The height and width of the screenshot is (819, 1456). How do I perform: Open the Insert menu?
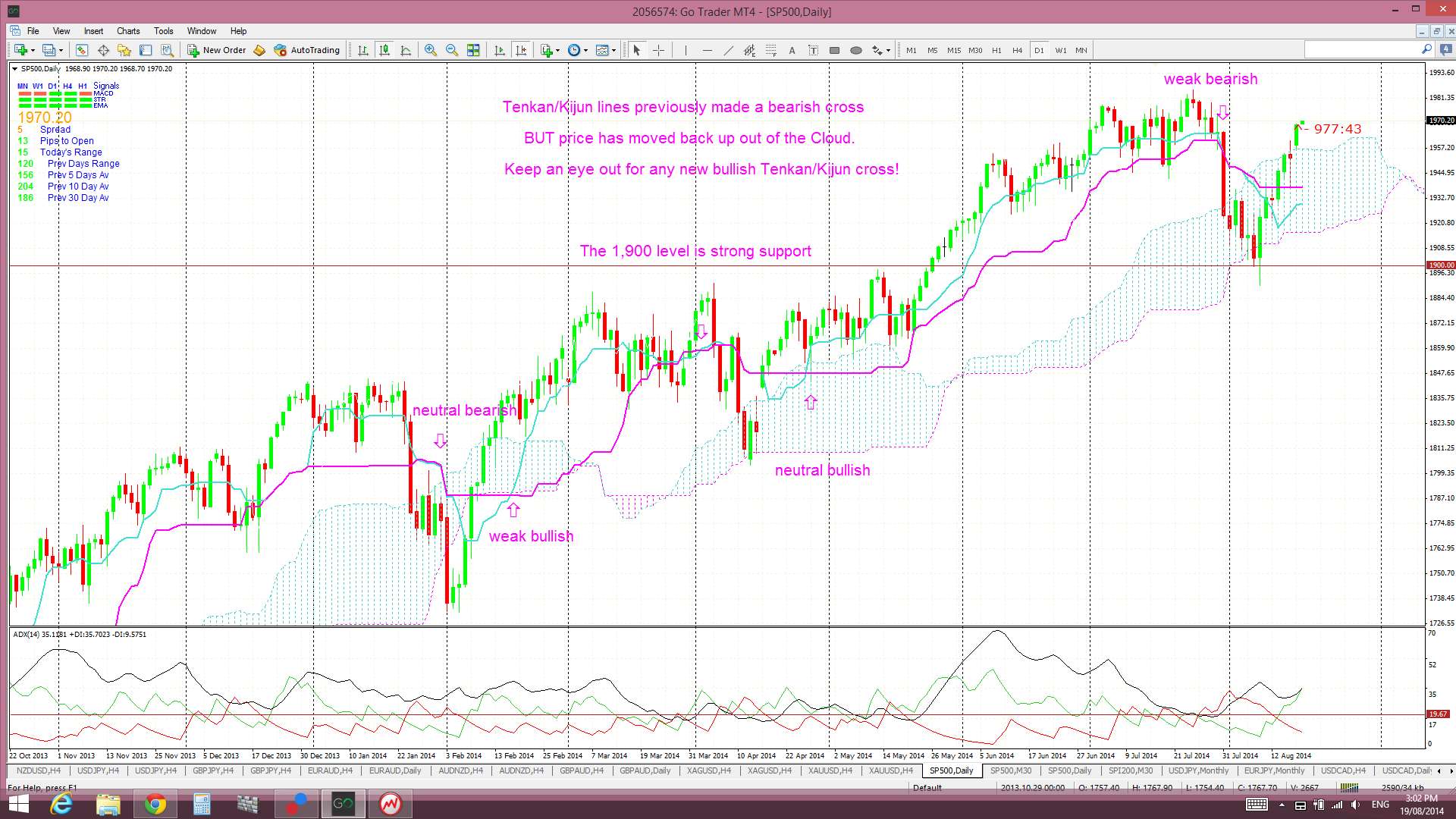[x=93, y=31]
